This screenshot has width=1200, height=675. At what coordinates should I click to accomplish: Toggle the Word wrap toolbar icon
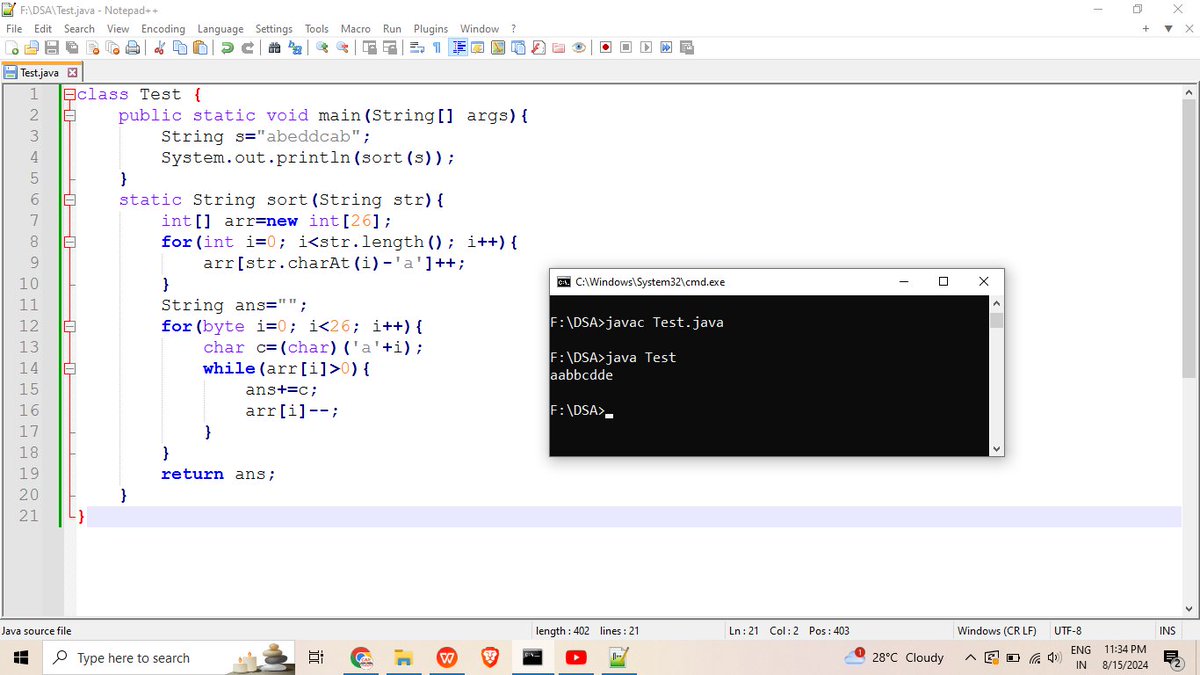416,48
